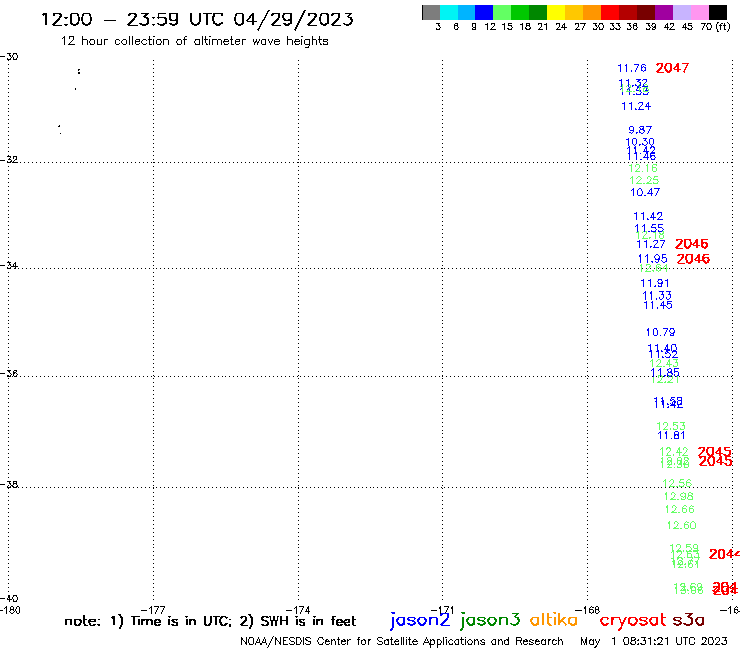This screenshot has height=650, width=740.
Task: Click the wave height value 9.87
Action: 640,130
